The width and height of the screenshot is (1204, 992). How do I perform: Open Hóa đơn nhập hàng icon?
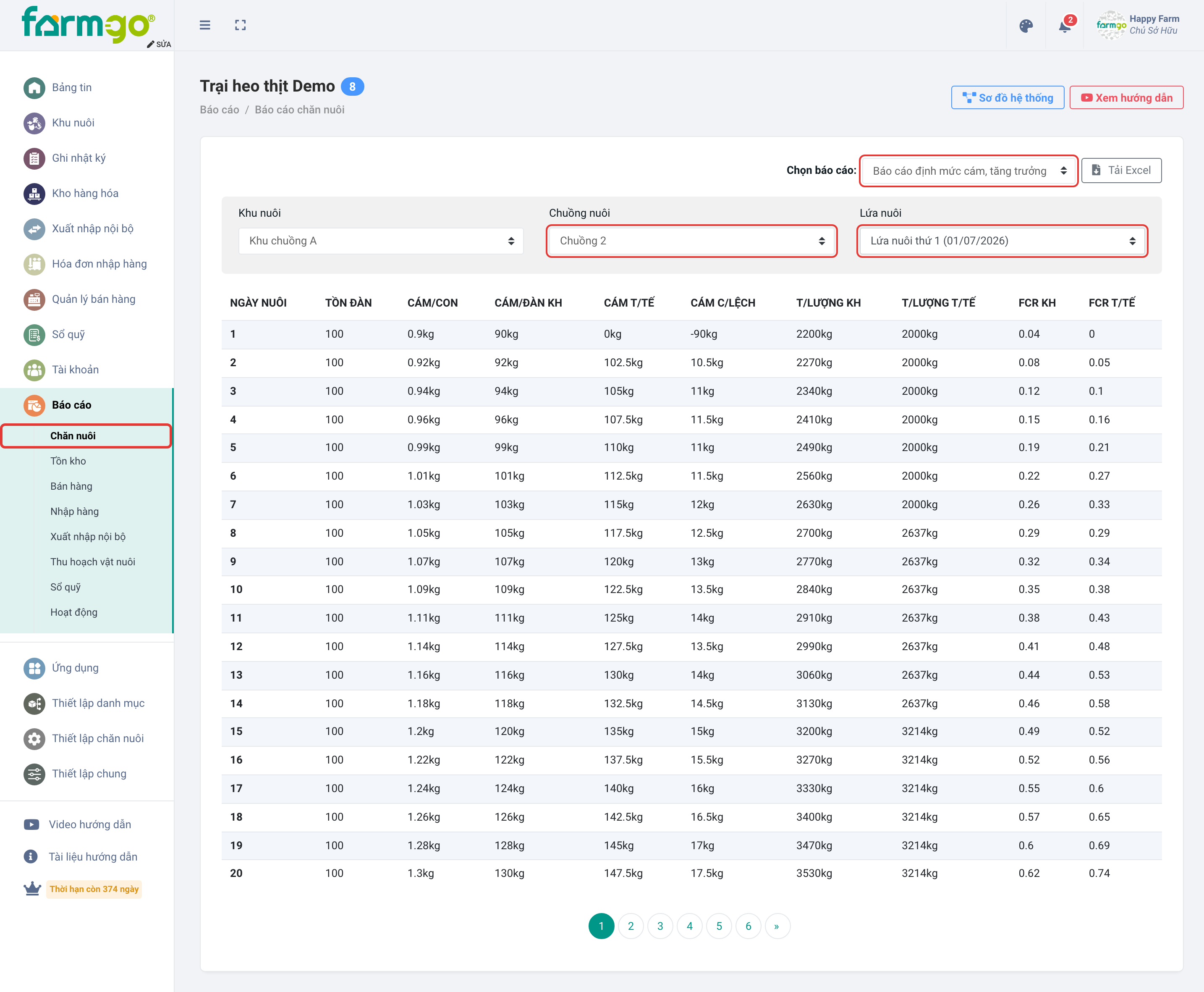click(x=34, y=264)
